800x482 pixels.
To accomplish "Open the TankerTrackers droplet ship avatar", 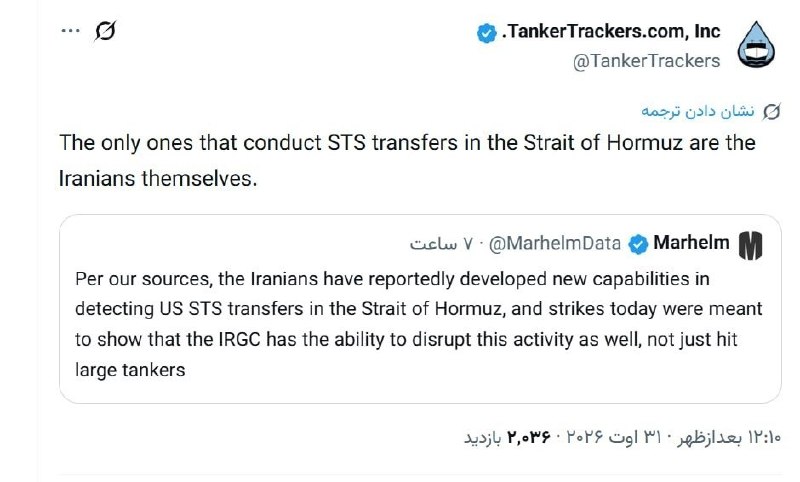I will 756,45.
